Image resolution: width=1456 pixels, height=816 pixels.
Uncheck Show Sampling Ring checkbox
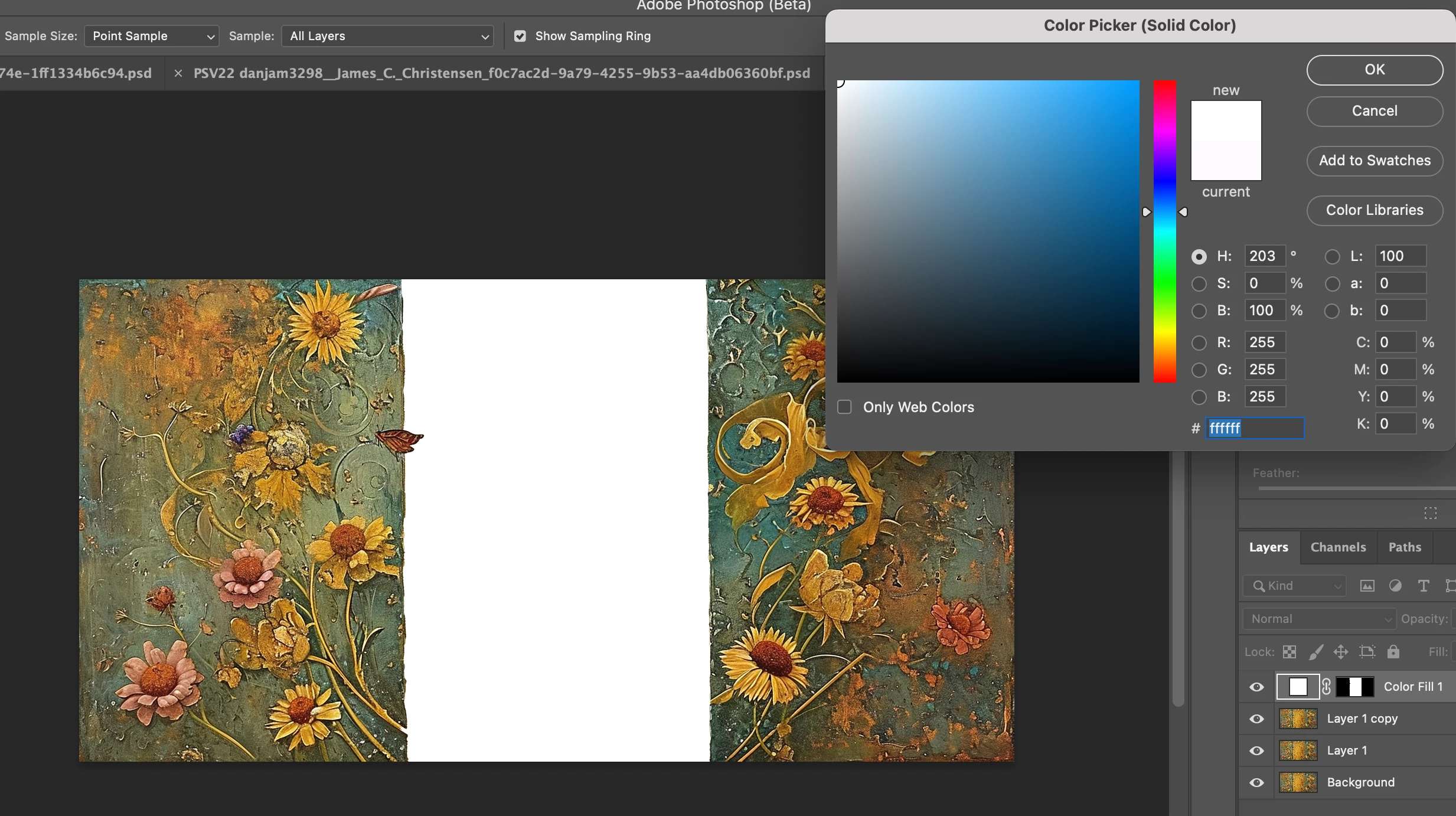tap(520, 36)
